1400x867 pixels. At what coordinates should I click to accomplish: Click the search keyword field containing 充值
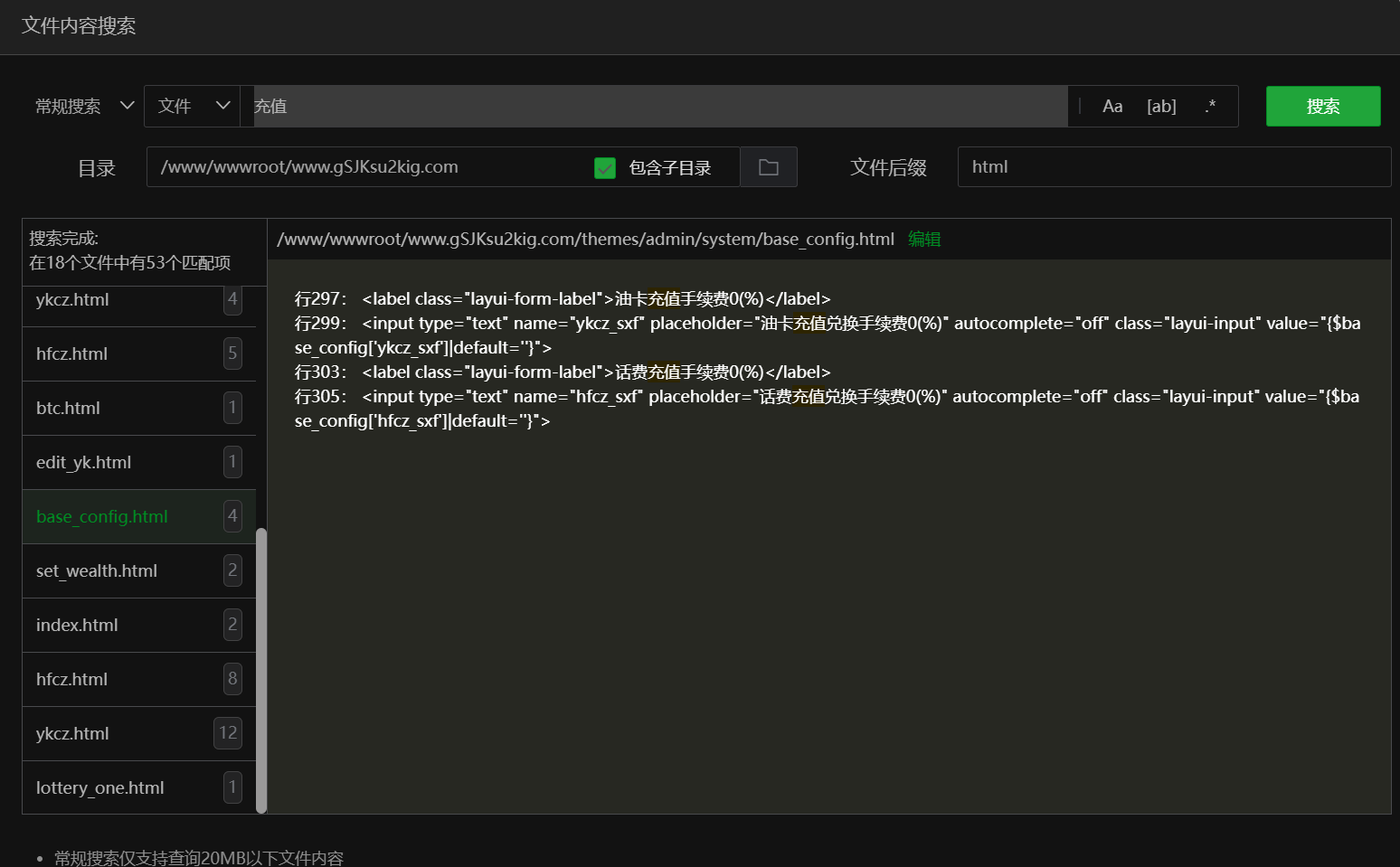[x=658, y=107]
